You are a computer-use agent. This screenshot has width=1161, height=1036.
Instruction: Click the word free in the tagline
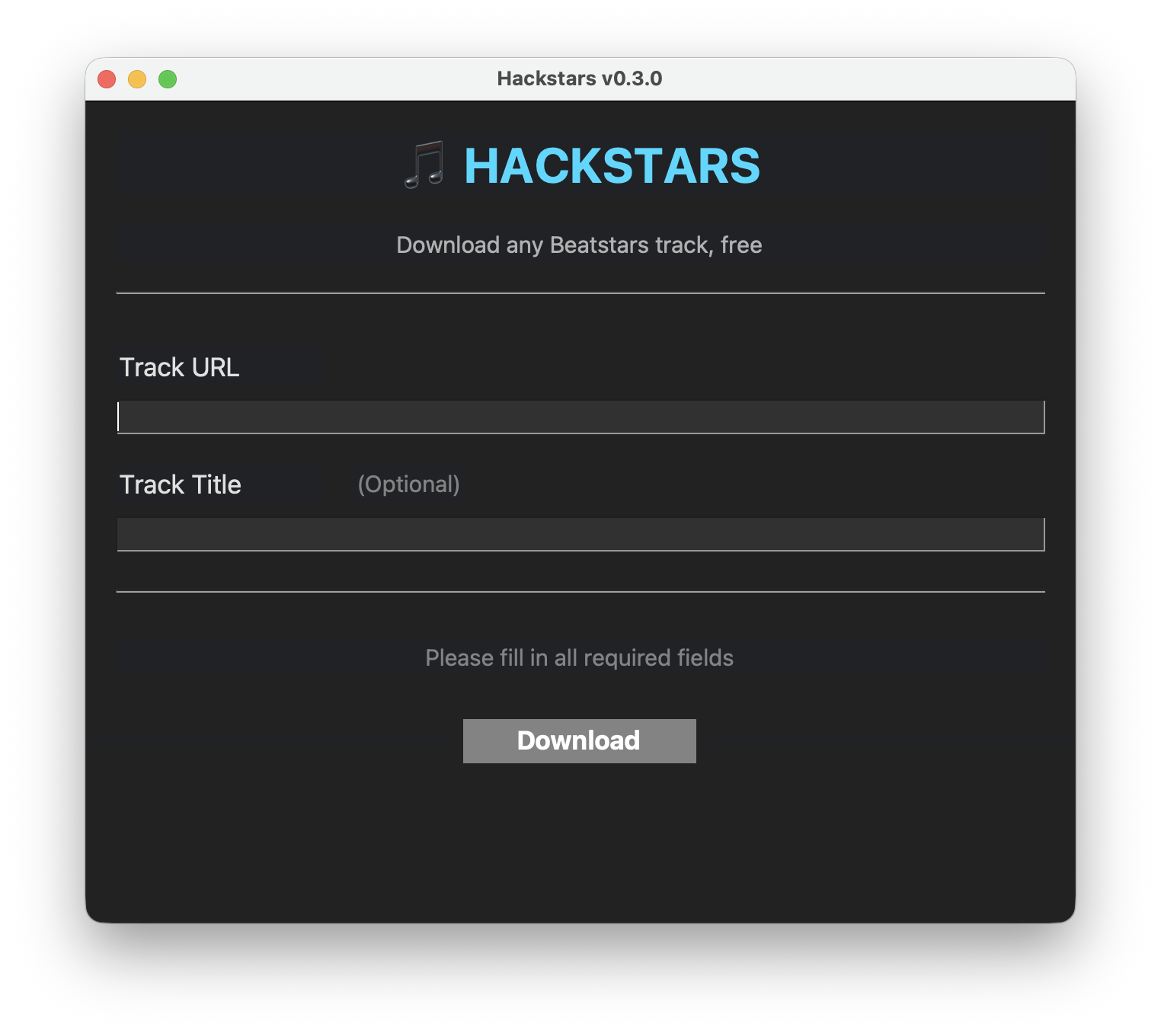(x=741, y=245)
